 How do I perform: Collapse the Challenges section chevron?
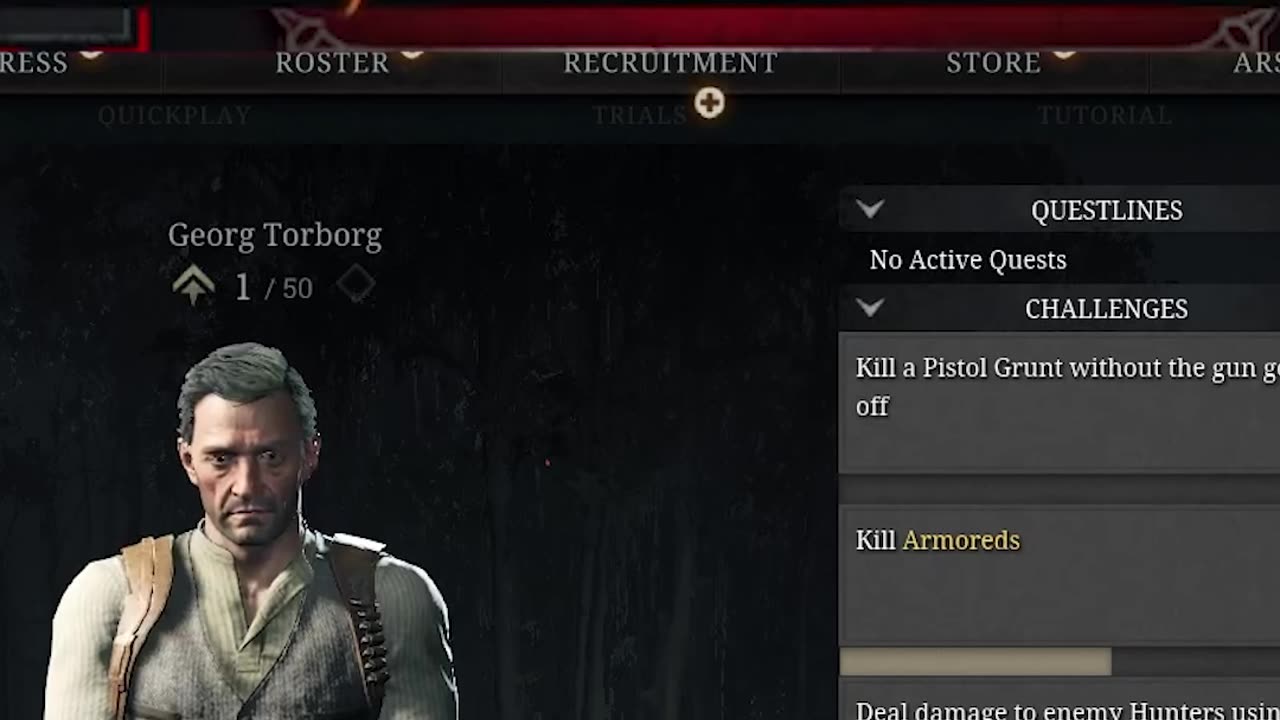tap(870, 308)
